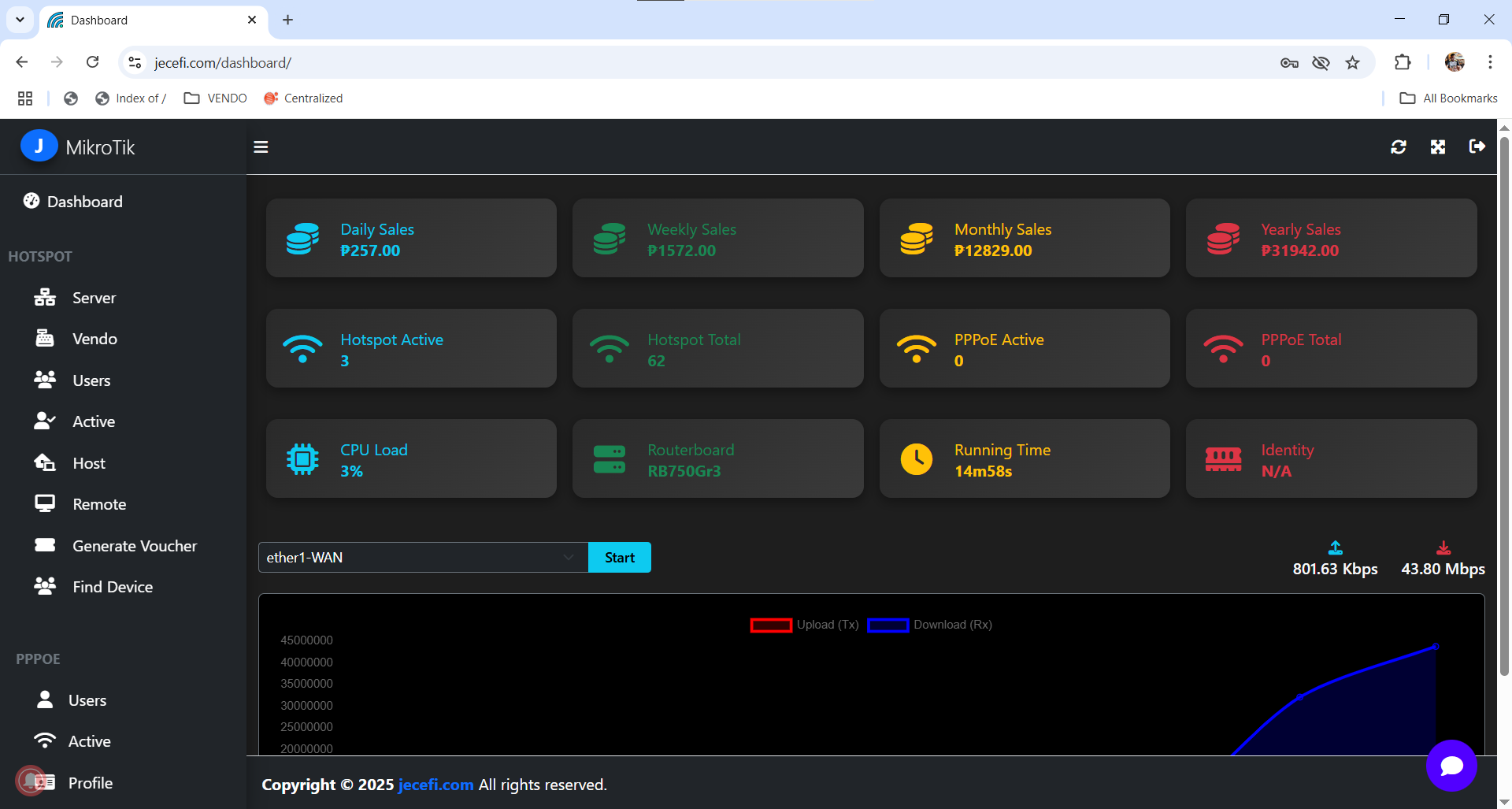
Task: Click the Routerboard RB750Gr3 value
Action: click(x=684, y=471)
